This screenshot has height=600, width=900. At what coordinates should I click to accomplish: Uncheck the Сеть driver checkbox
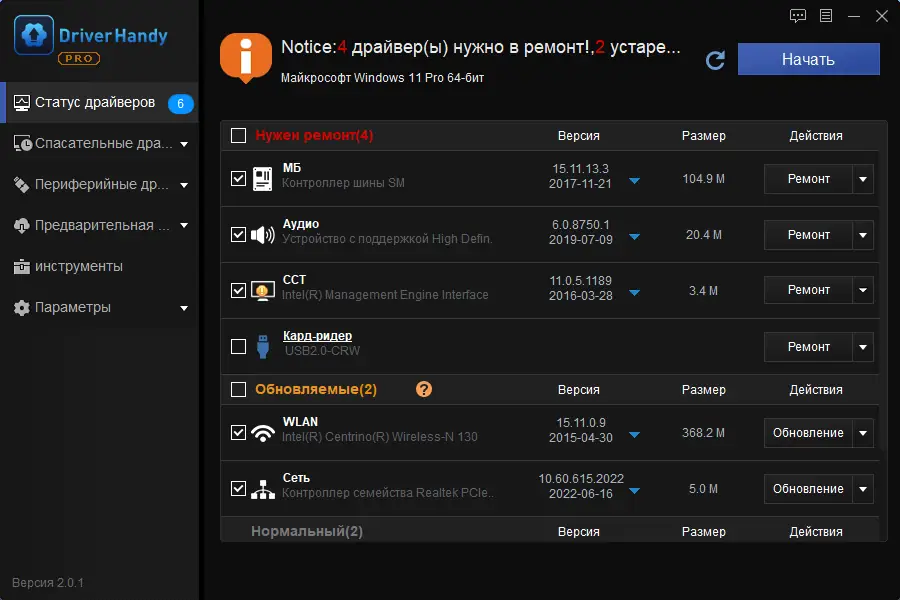[x=238, y=489]
